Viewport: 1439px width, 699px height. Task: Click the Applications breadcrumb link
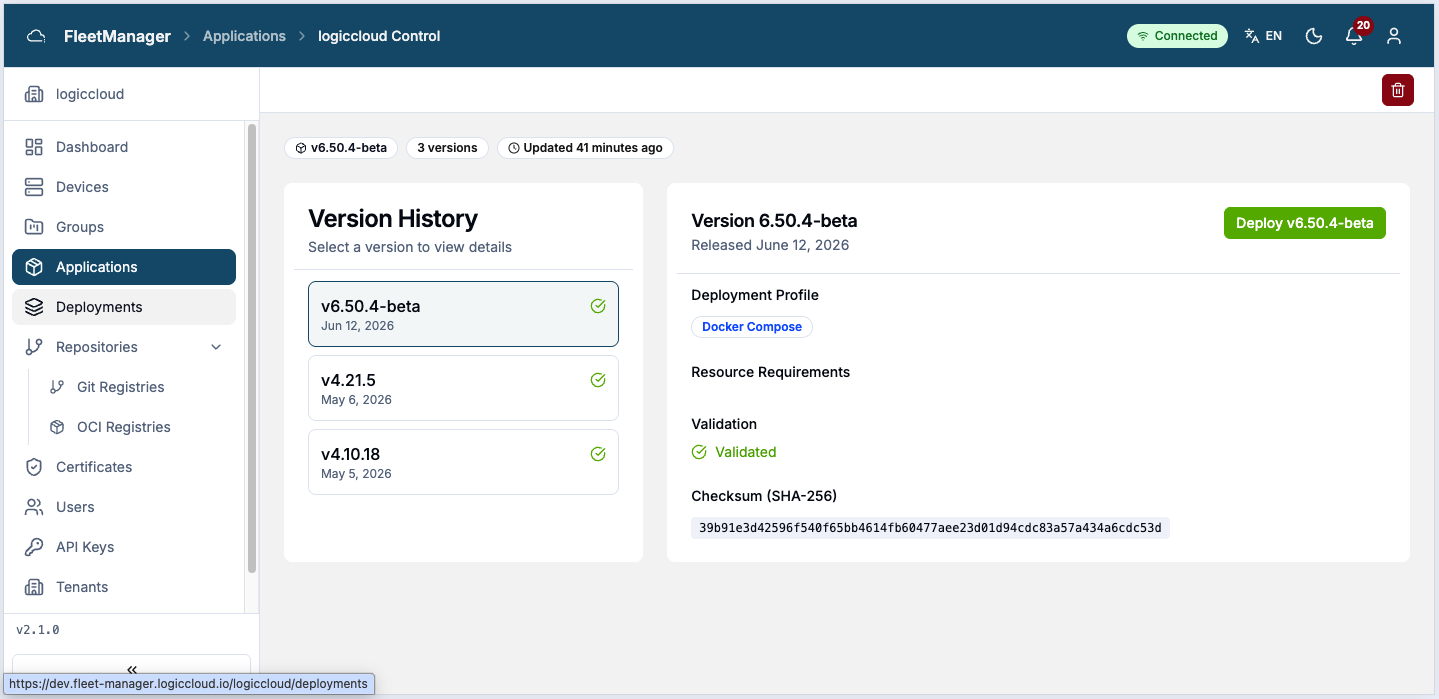click(x=244, y=36)
